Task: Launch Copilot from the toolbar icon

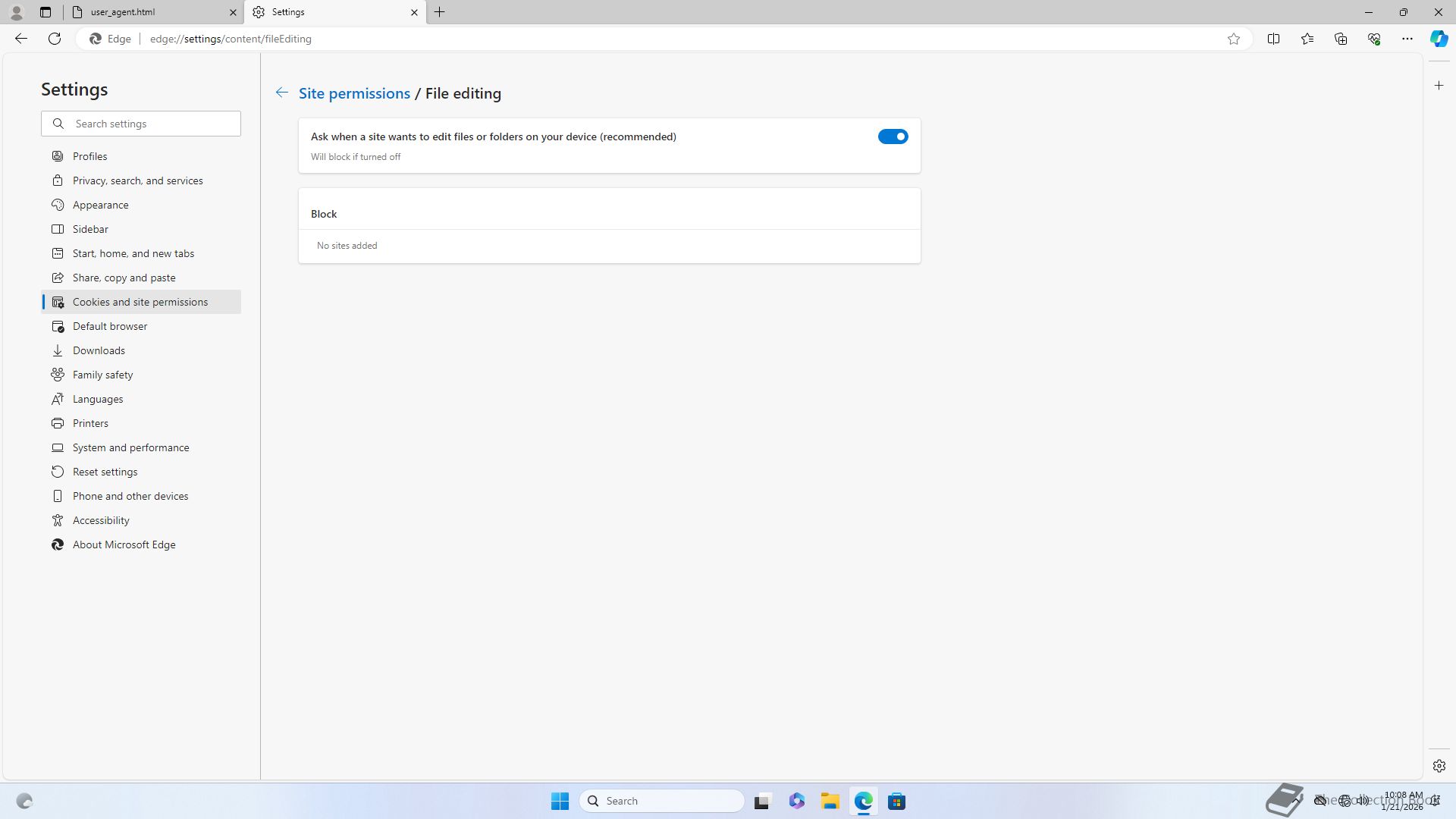Action: pyautogui.click(x=1439, y=39)
